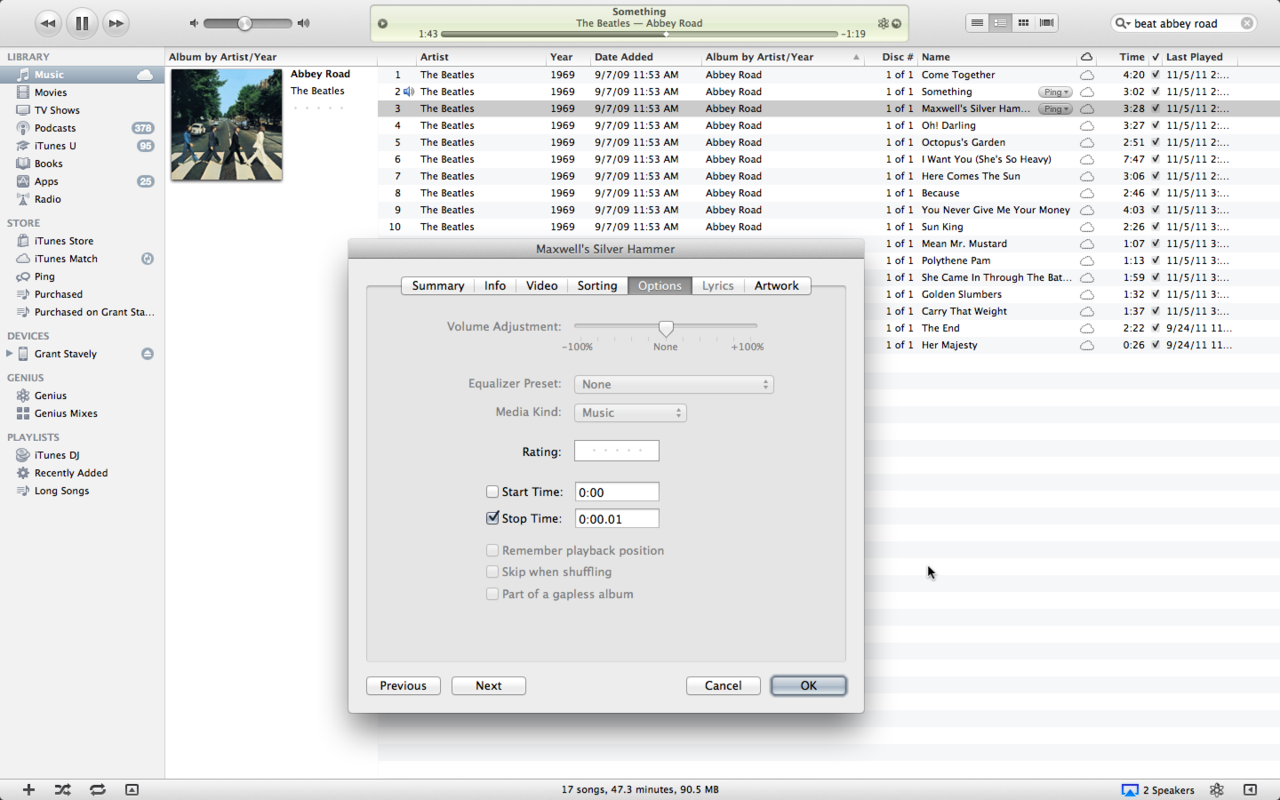1280x800 pixels.
Task: Open Equalizer Preset dropdown
Action: coord(674,384)
